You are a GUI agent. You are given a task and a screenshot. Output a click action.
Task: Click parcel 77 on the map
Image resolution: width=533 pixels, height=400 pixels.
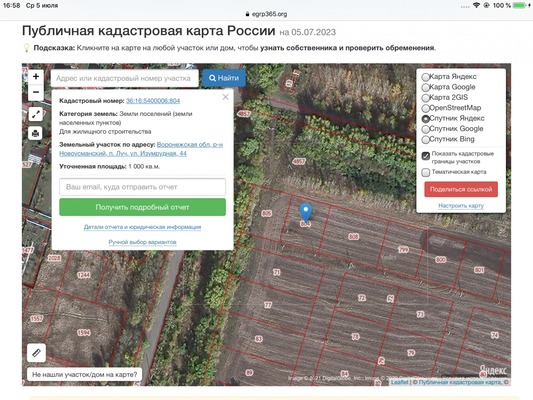tap(268, 305)
